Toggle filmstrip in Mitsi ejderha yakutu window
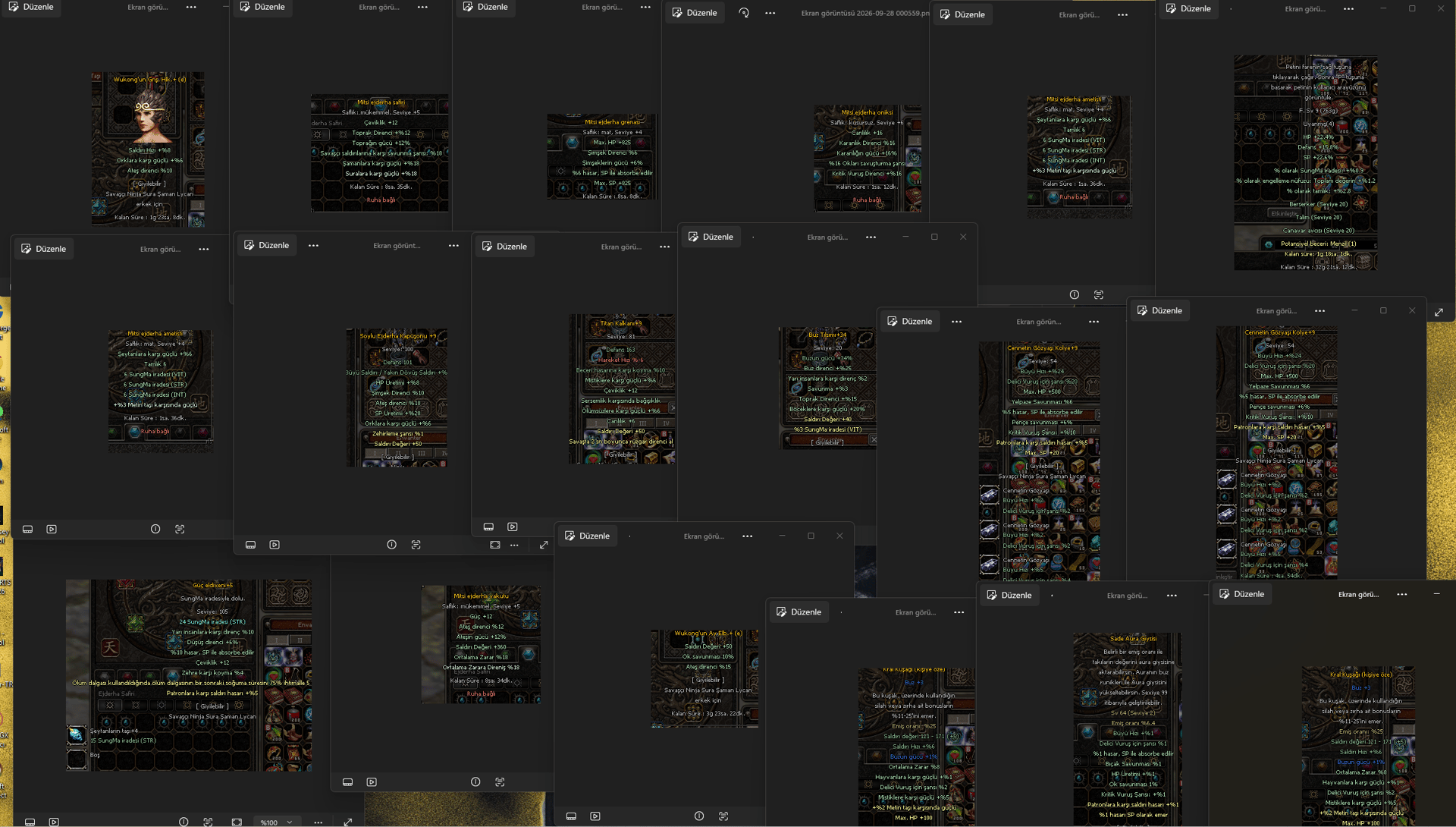This screenshot has width=1456, height=827. click(x=347, y=781)
